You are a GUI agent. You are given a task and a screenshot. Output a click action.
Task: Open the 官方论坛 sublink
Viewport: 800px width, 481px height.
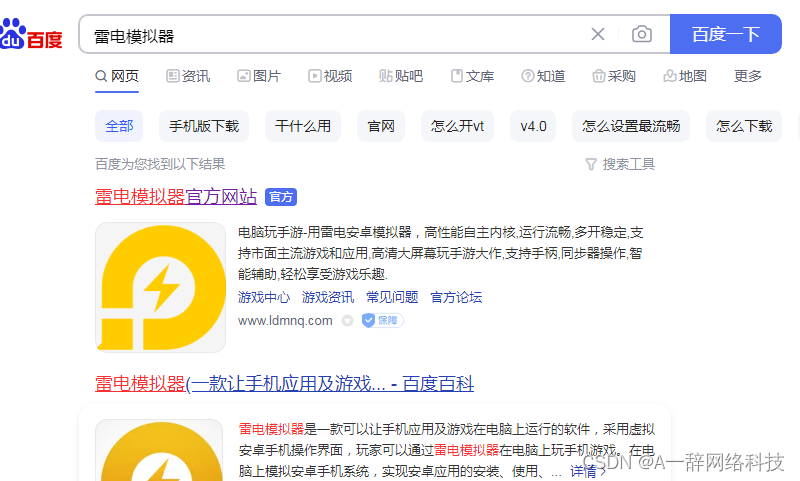click(456, 297)
